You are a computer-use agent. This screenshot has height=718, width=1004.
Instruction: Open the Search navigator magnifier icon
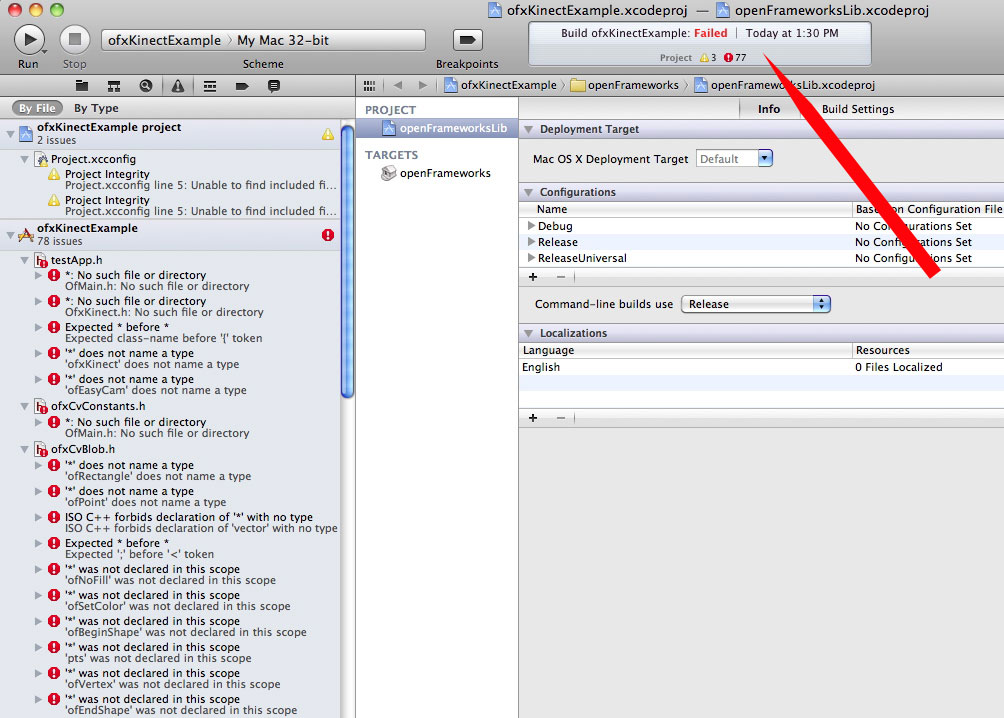coord(146,86)
